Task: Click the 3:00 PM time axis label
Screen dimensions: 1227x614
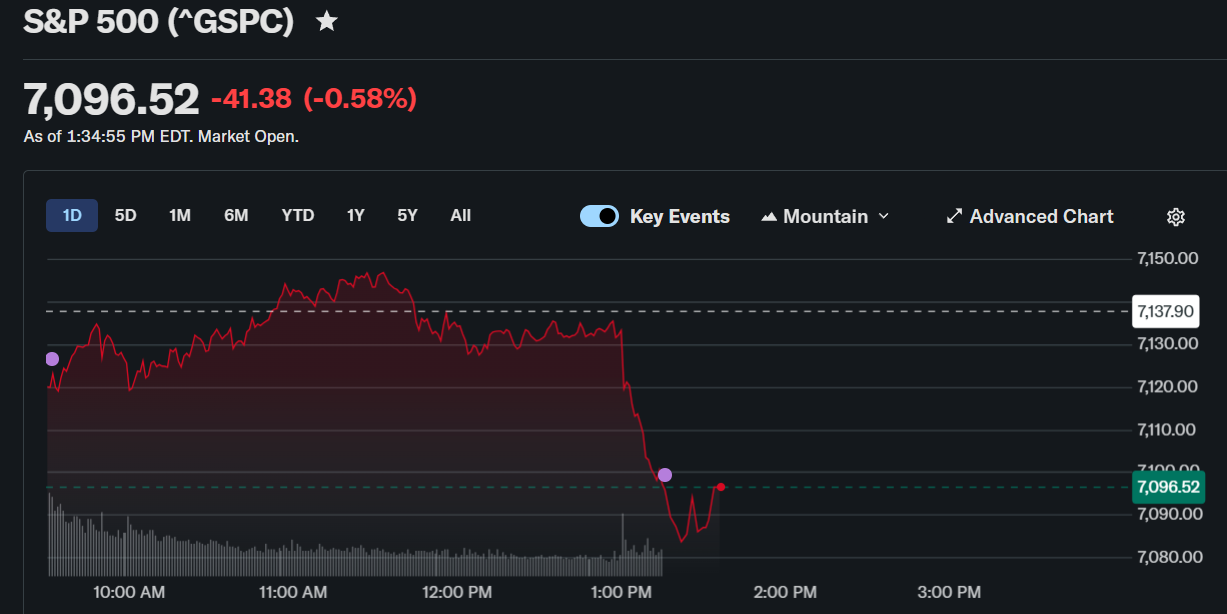Action: (x=949, y=592)
